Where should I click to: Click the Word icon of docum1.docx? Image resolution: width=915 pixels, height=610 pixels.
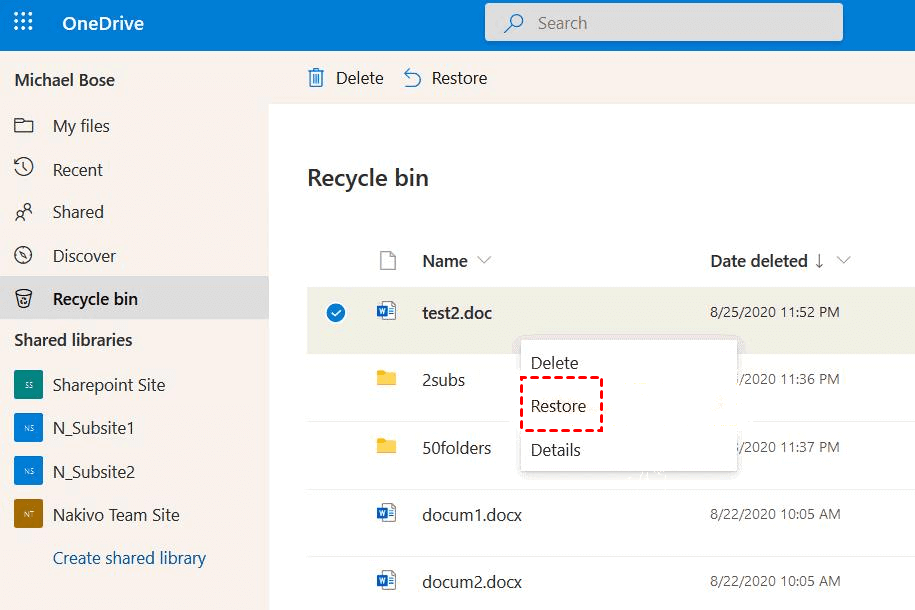386,513
